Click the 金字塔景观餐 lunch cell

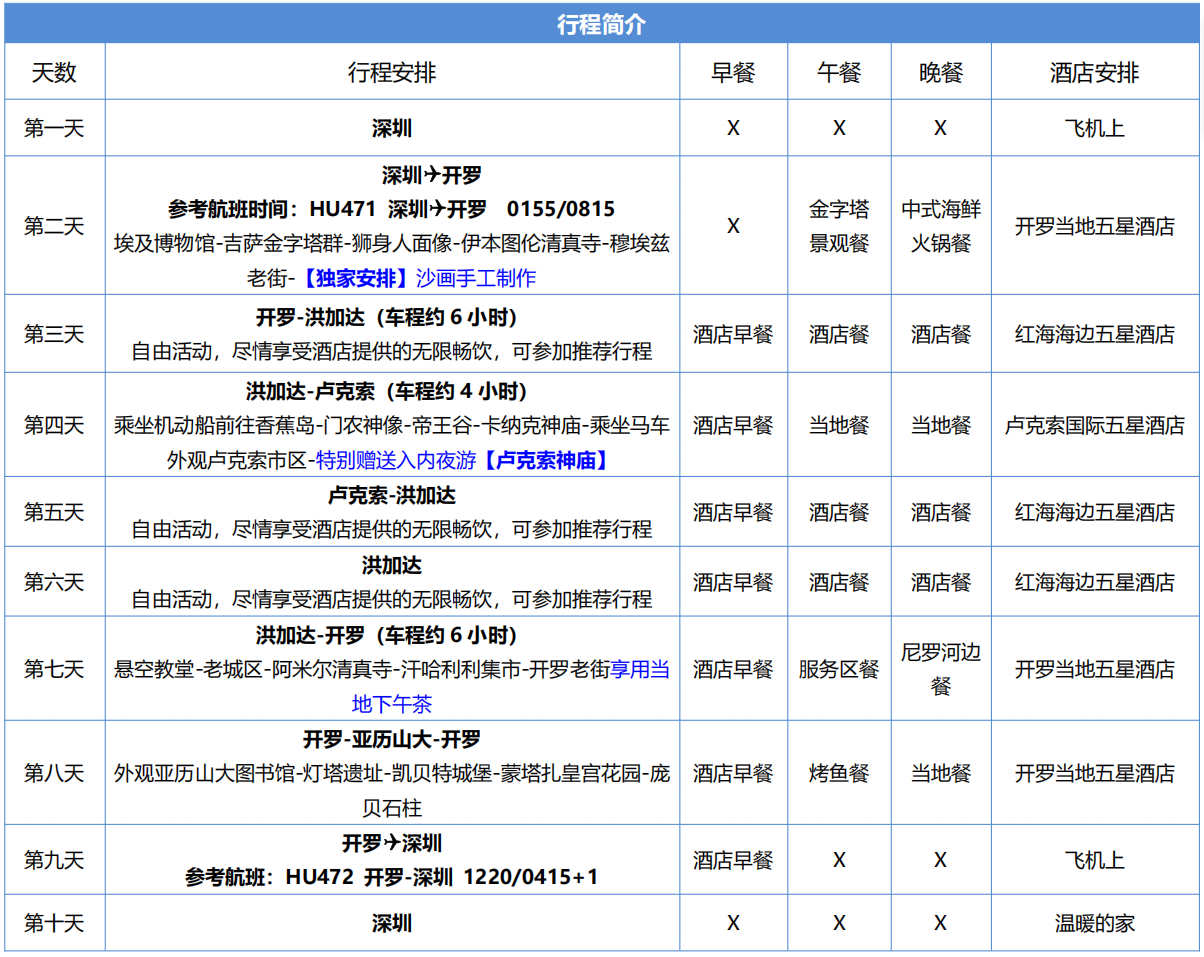pyautogui.click(x=839, y=226)
